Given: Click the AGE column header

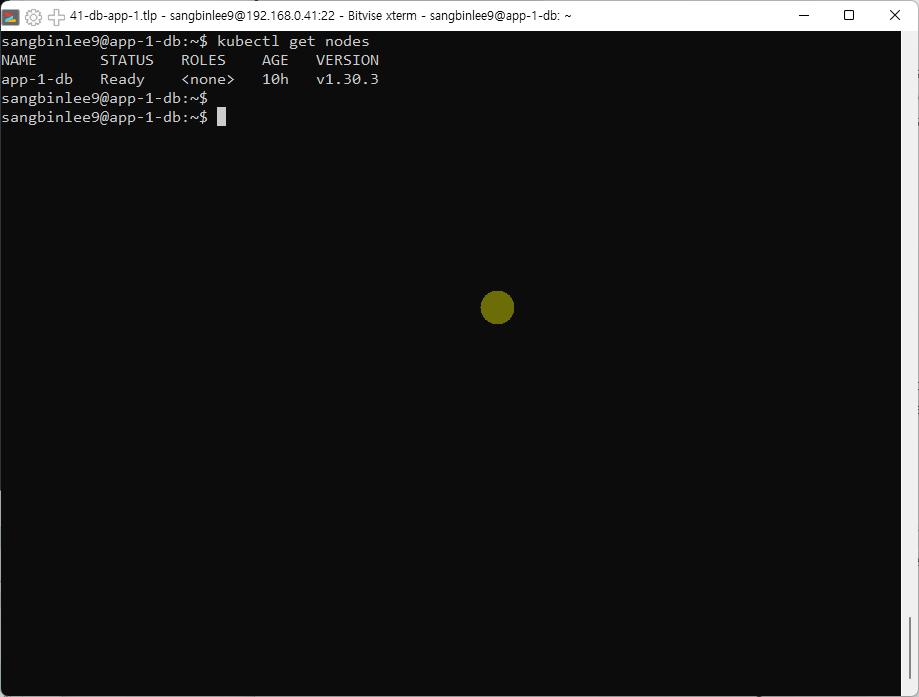Looking at the screenshot, I should pos(275,60).
